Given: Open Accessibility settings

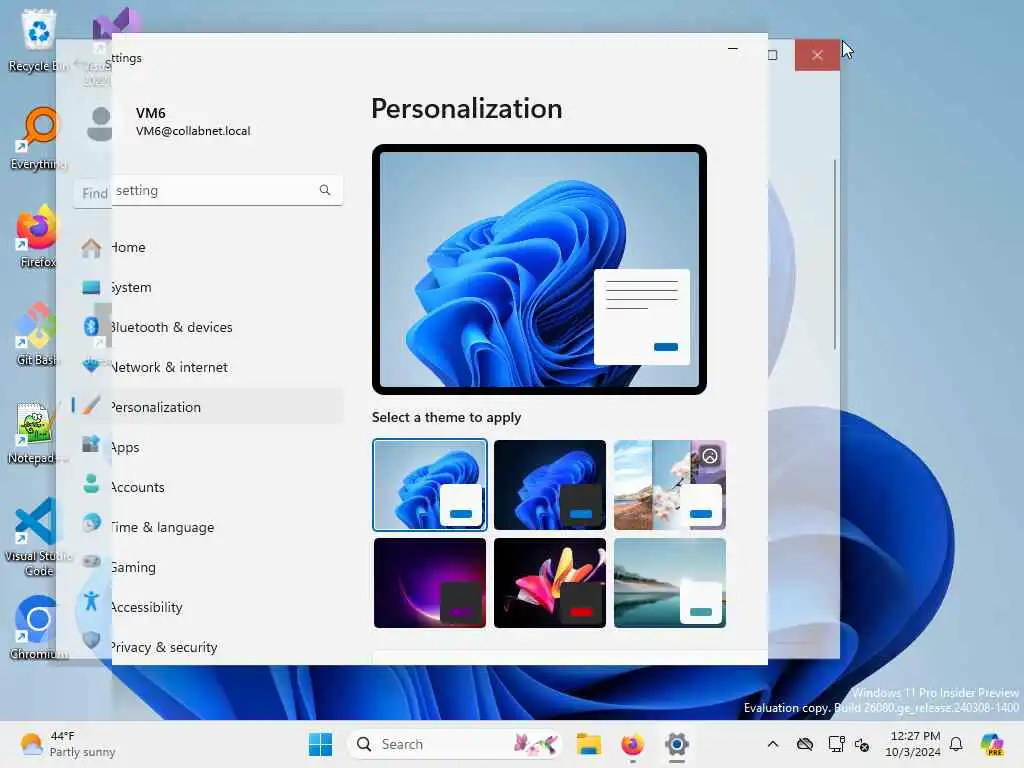Looking at the screenshot, I should click(208, 607).
